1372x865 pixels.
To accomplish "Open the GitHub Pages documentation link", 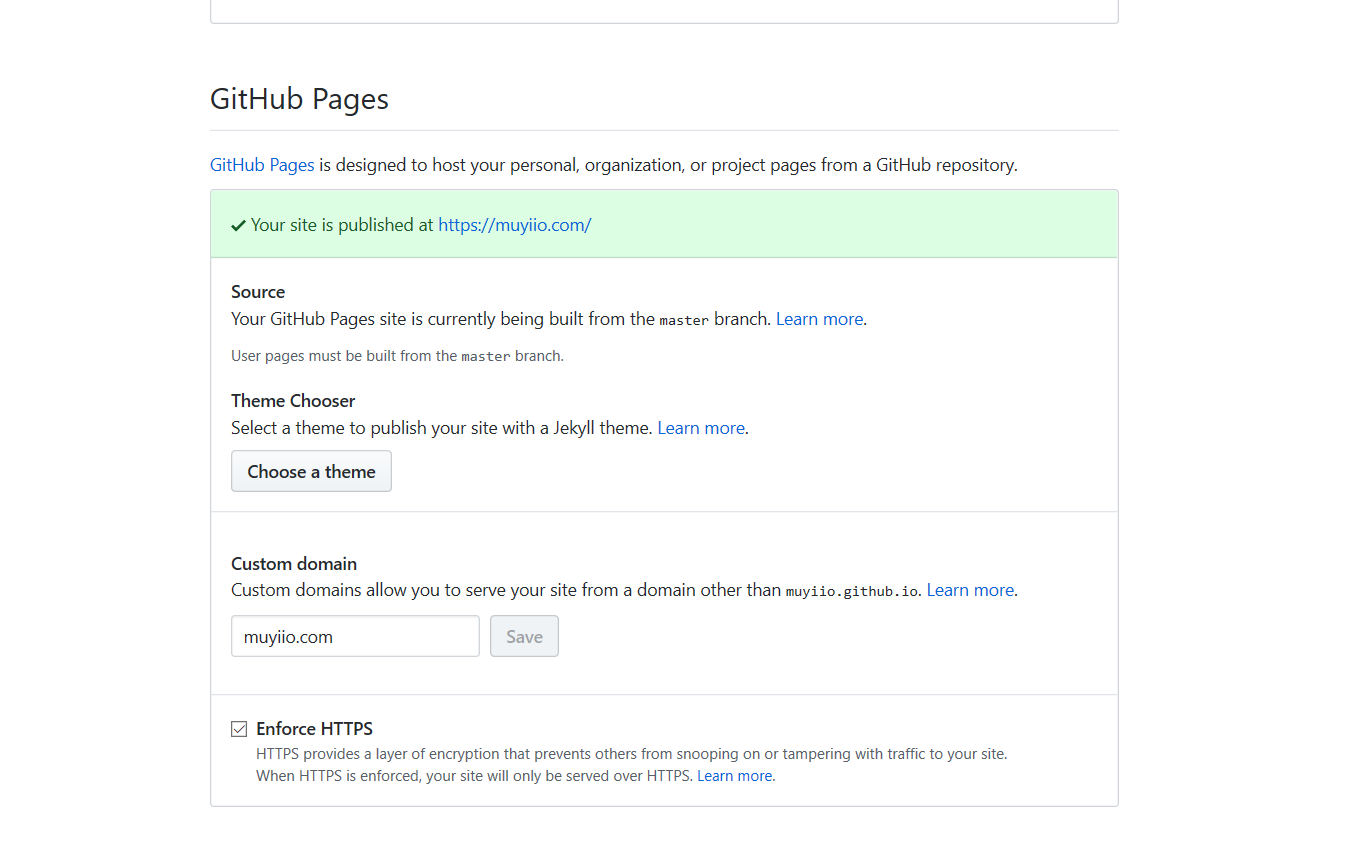I will click(262, 165).
